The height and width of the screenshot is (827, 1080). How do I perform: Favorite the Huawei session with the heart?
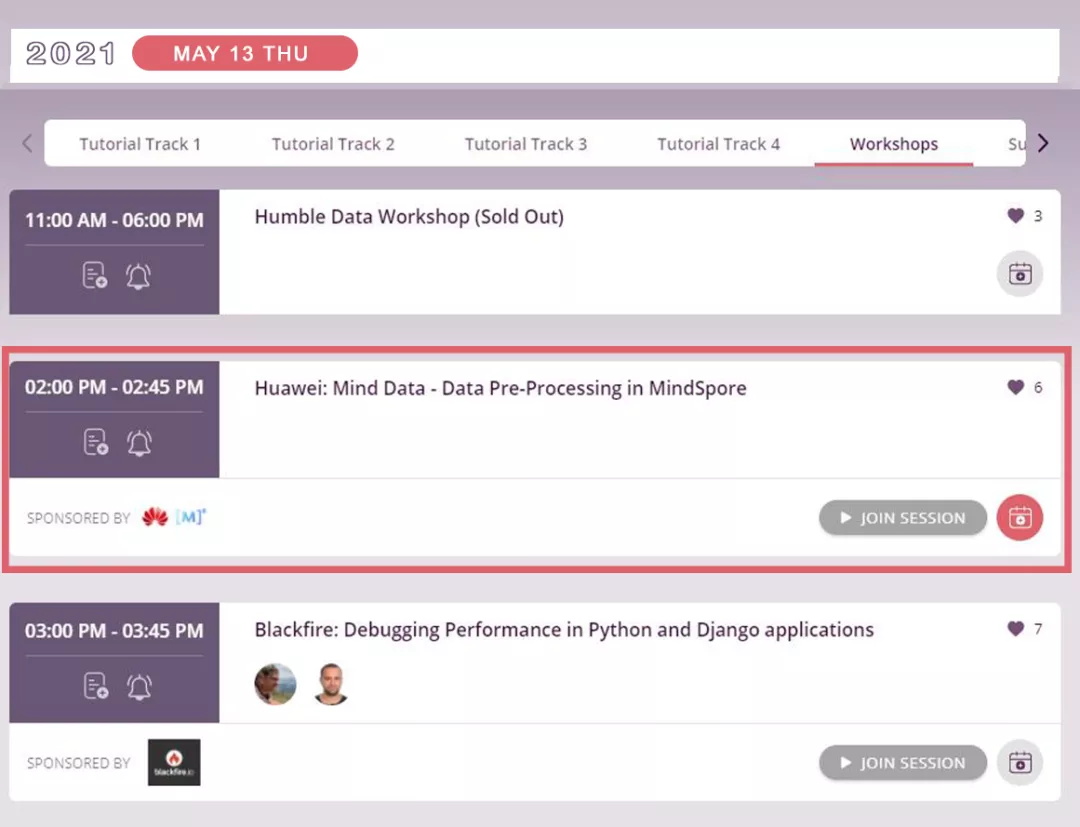coord(1015,387)
